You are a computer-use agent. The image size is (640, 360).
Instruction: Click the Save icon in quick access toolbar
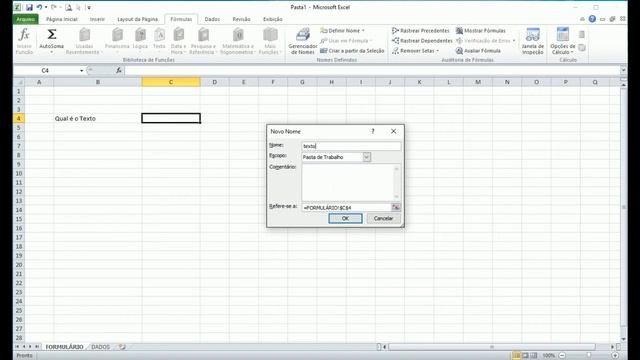coord(29,7)
